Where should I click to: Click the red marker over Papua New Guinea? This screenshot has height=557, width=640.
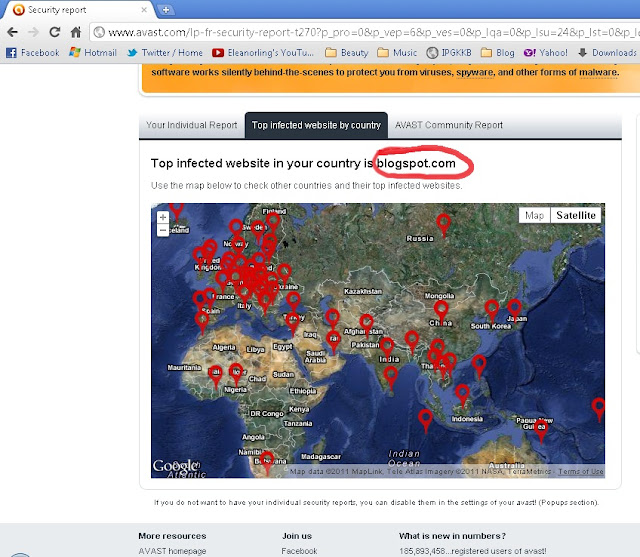click(x=541, y=429)
